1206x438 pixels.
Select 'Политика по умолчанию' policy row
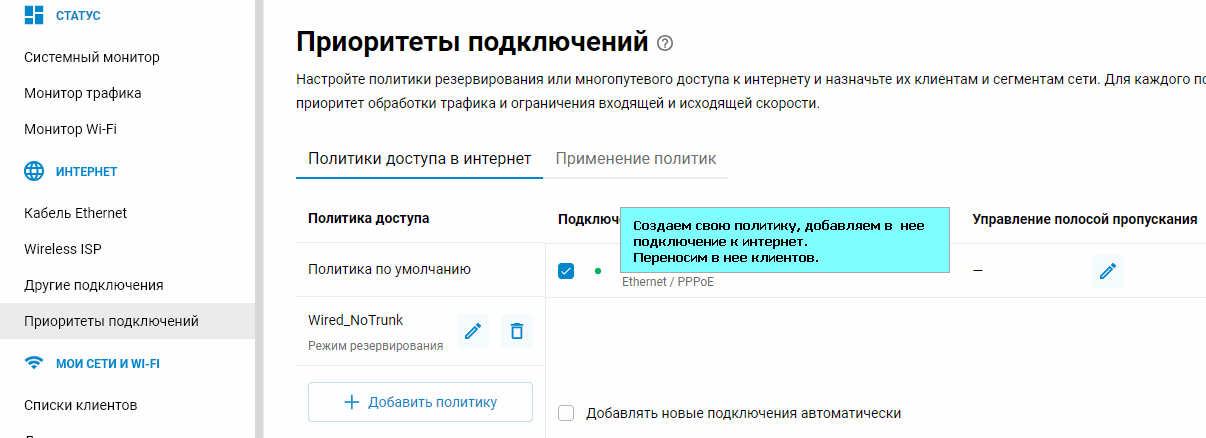tap(421, 269)
